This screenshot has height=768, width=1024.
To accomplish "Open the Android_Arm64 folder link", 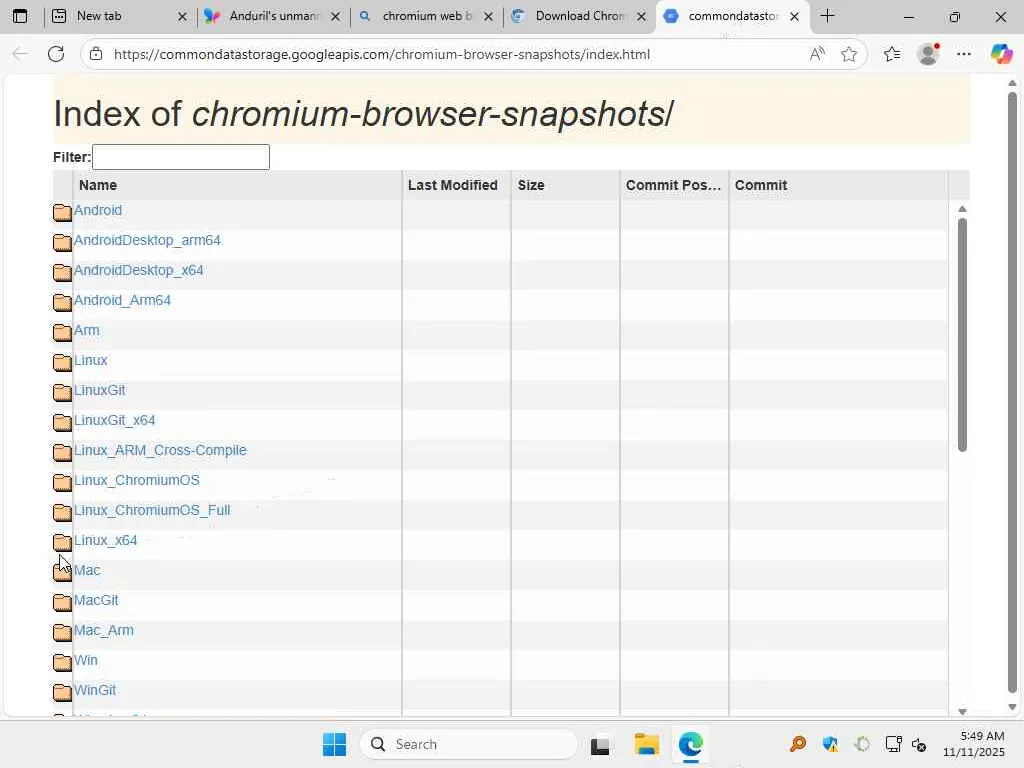I will click(x=122, y=300).
